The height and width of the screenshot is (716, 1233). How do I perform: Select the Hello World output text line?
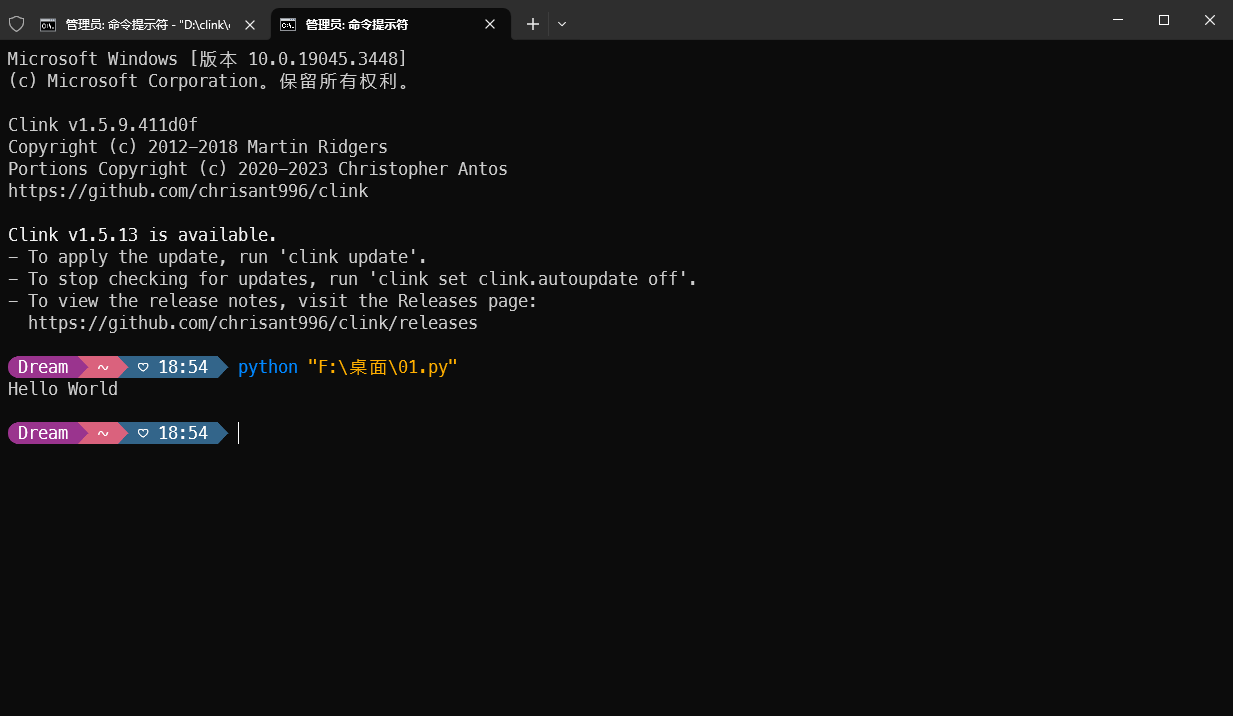point(62,389)
